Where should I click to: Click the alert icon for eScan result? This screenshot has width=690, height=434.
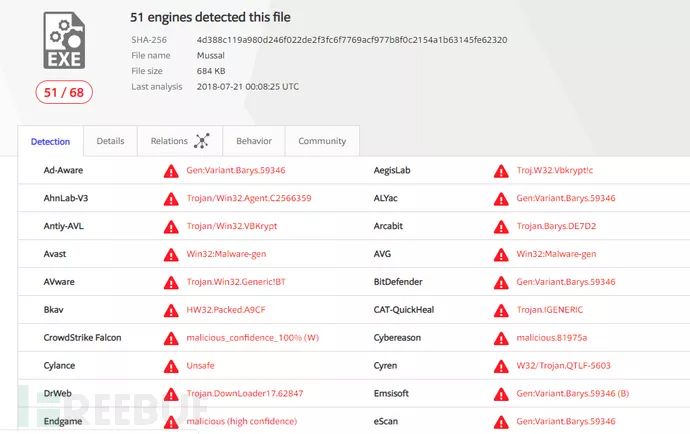click(x=500, y=422)
